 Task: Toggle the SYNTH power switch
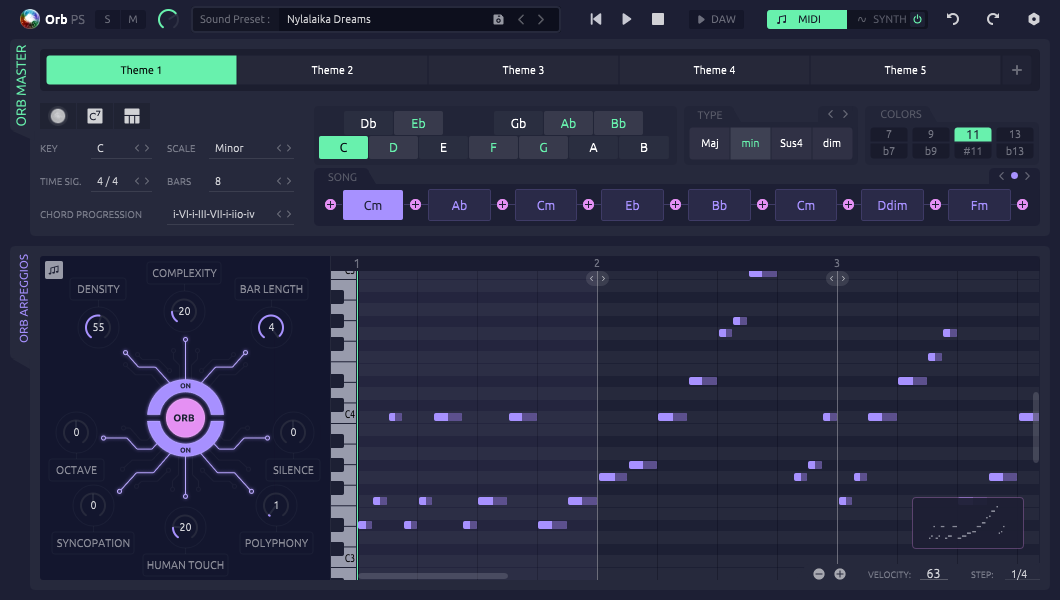917,19
